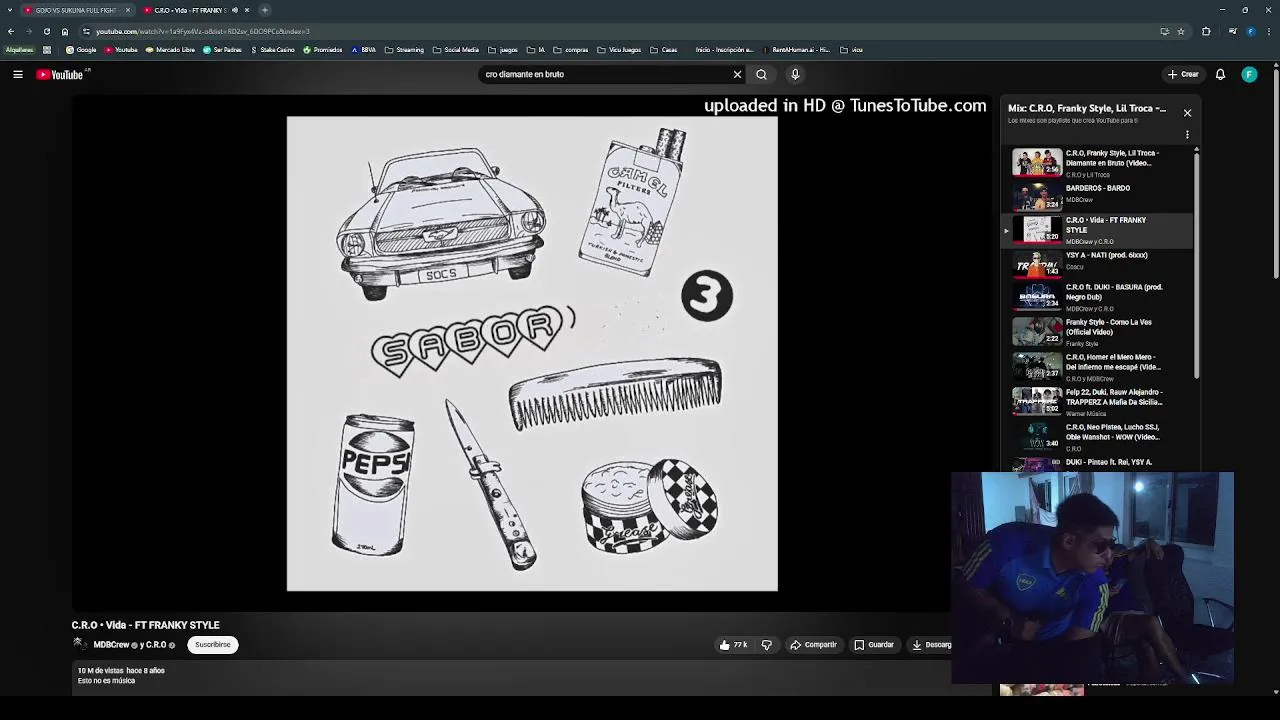Play 'C.R.O ft. DUKI - BASURA' in the playlist
Screen dimensions: 1280x720
tap(1097, 297)
